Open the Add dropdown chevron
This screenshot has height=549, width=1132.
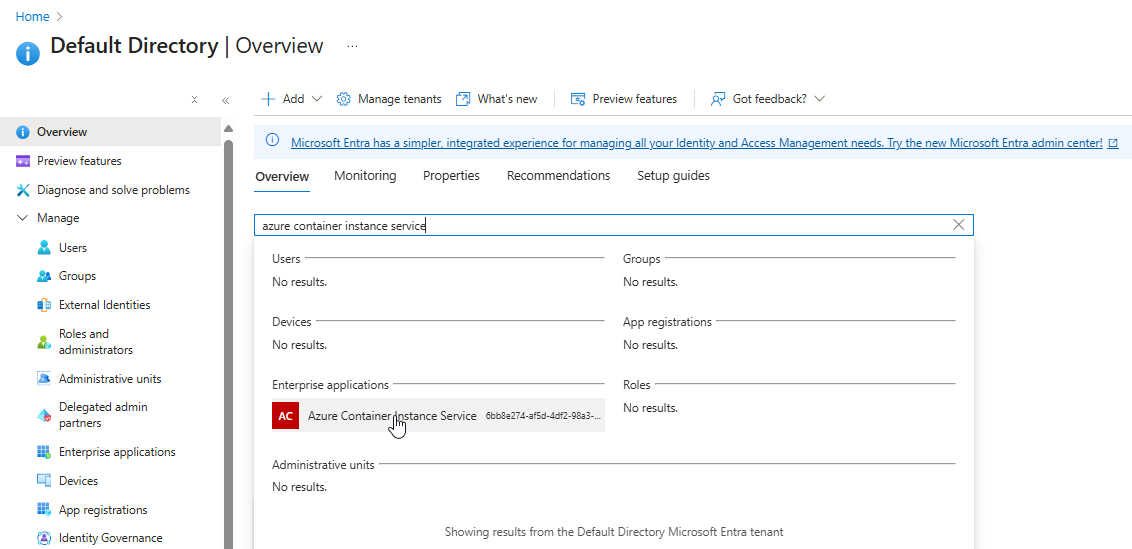coord(315,99)
